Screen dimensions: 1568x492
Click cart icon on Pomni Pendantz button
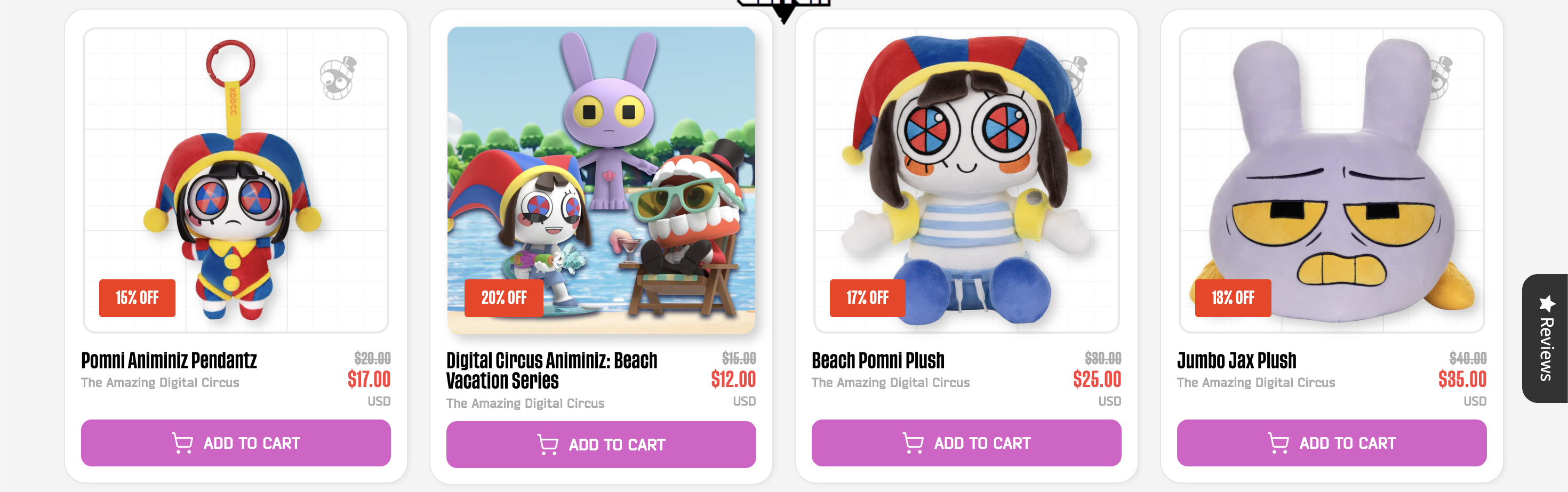point(182,443)
